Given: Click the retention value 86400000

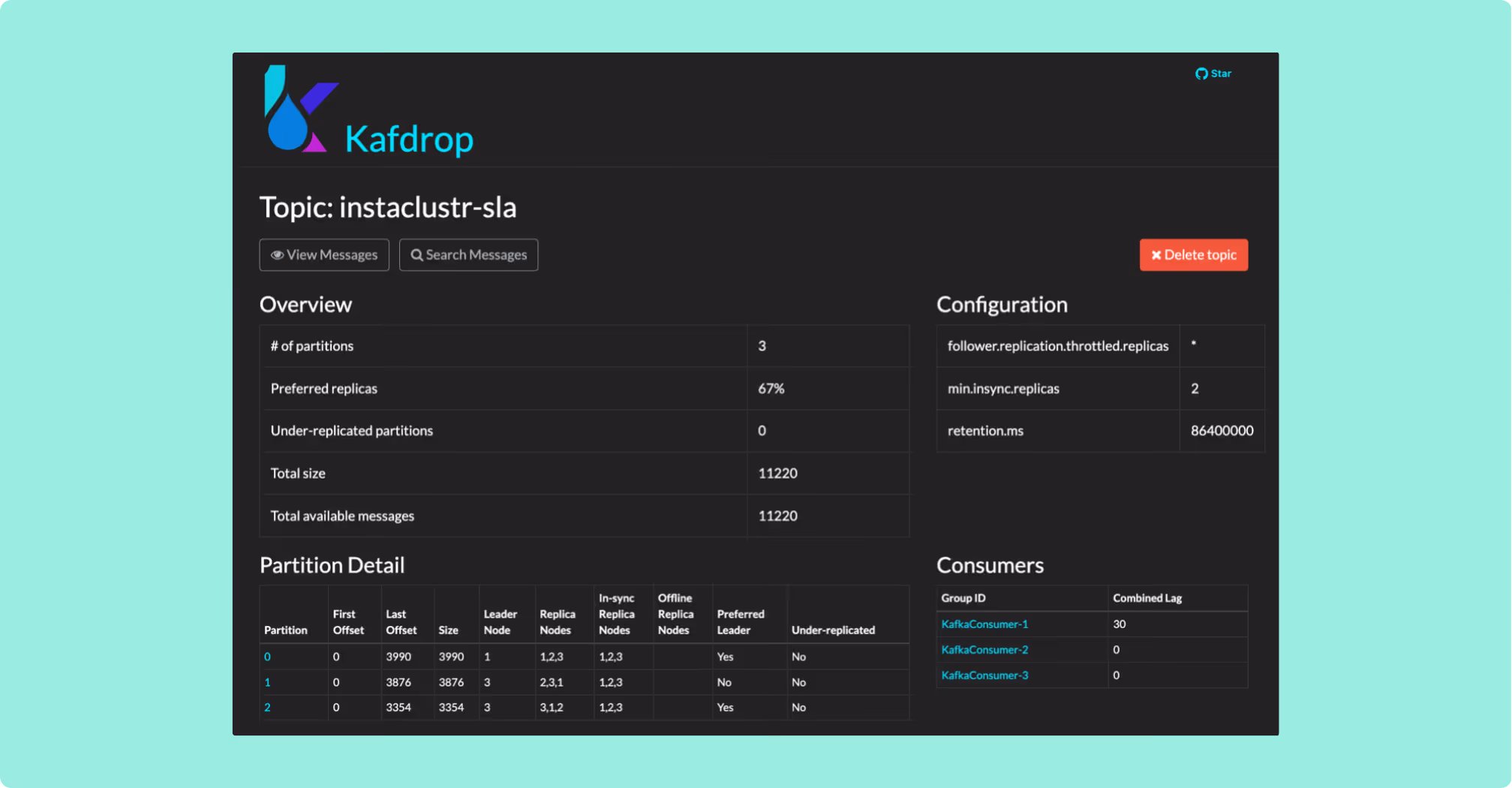Looking at the screenshot, I should pos(1222,431).
